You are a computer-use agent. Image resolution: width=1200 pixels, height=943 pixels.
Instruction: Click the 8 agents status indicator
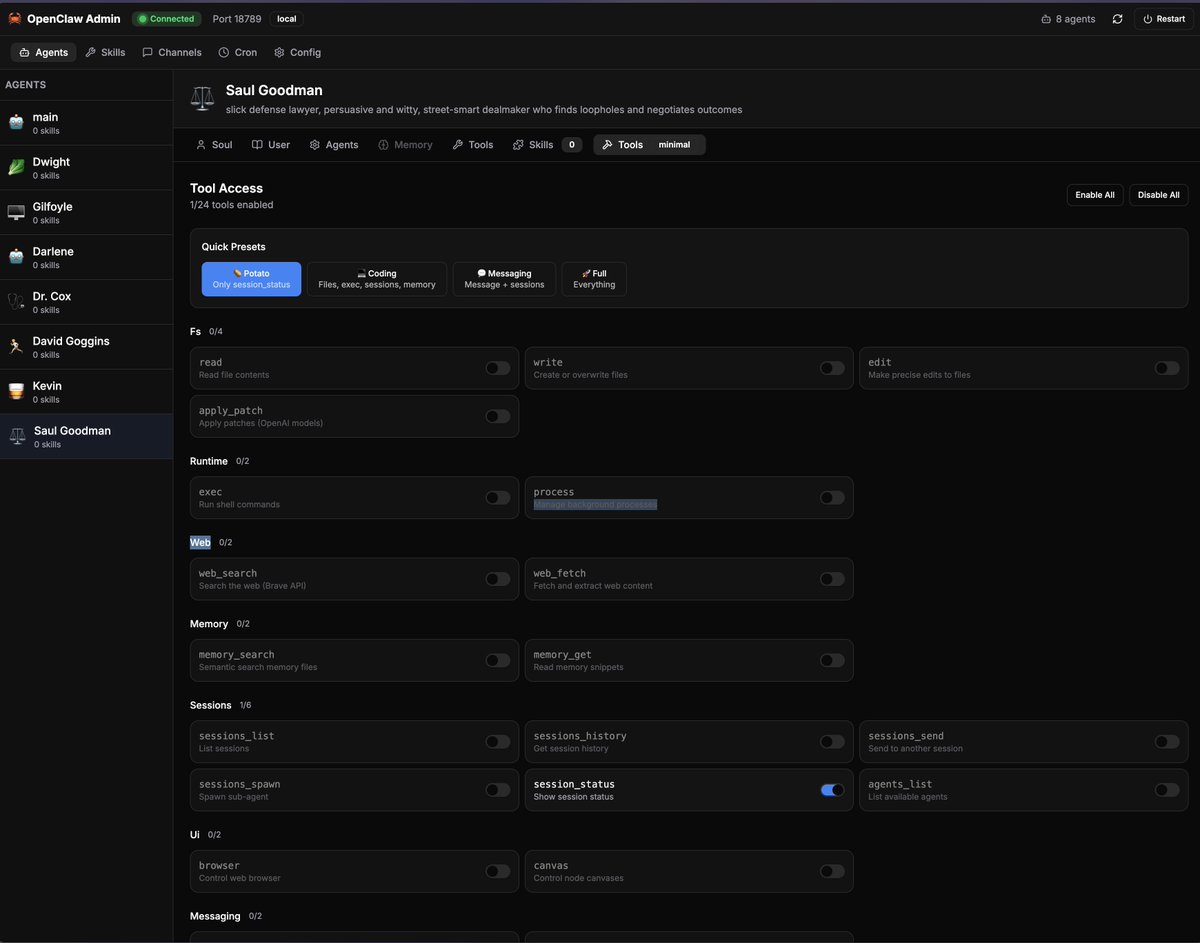tap(1066, 18)
